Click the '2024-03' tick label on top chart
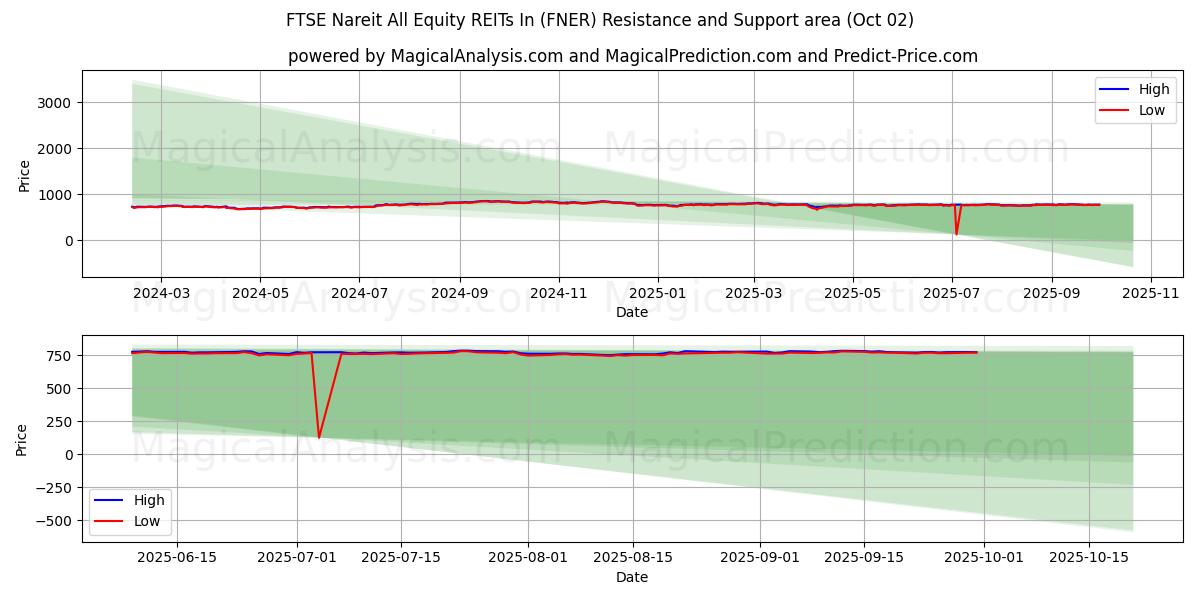Viewport: 1200px width, 600px height. pos(160,294)
